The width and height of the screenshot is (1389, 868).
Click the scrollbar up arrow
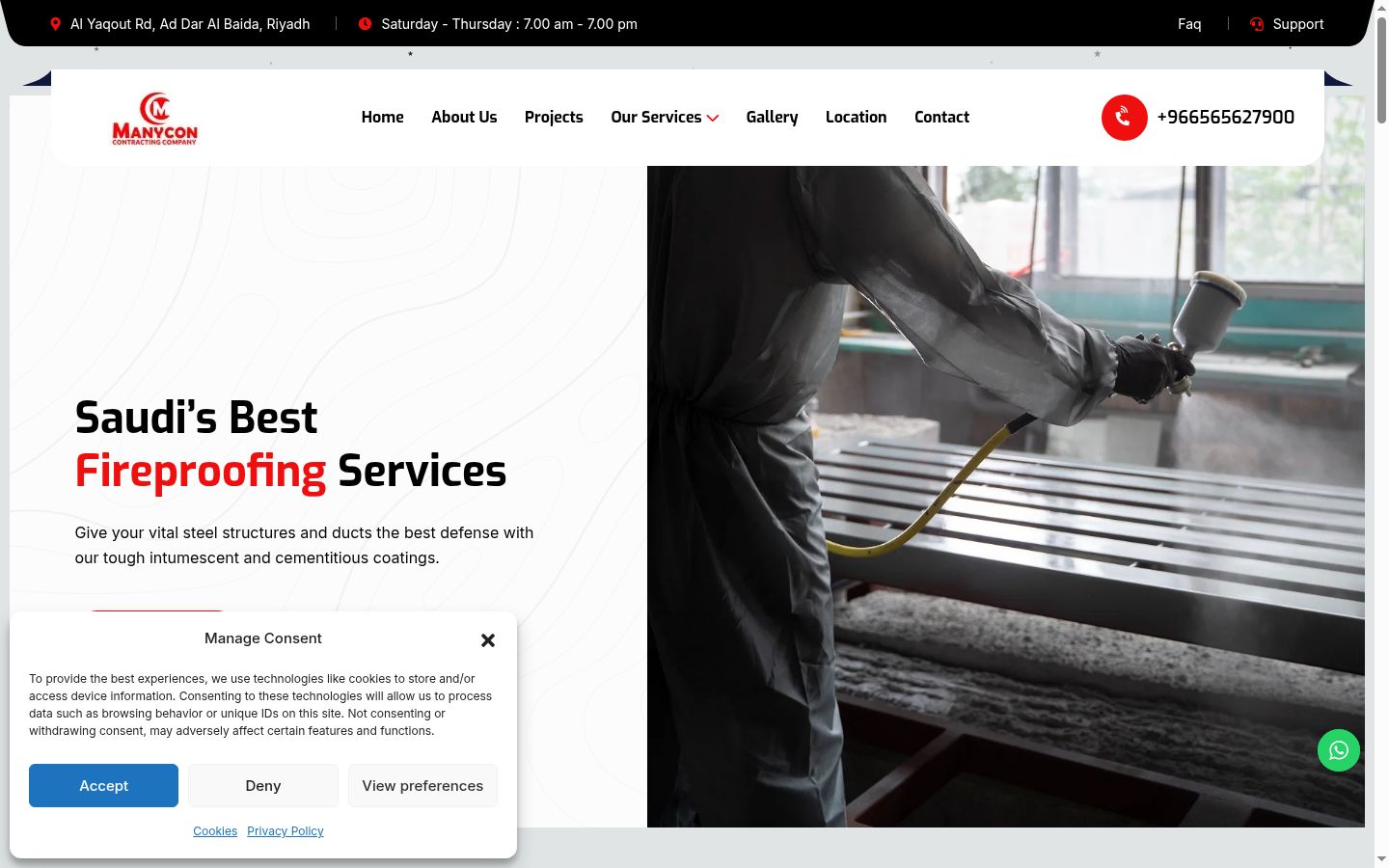pos(1381,7)
